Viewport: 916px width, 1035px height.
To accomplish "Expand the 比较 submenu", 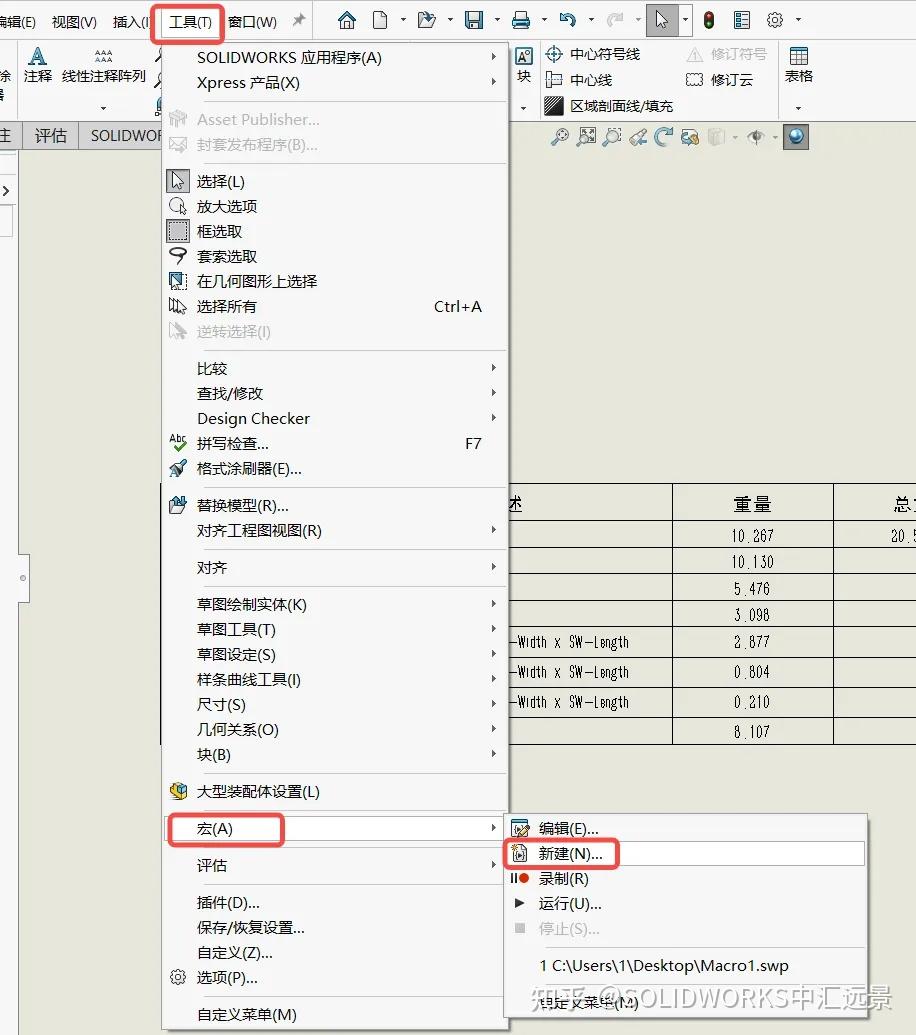I will (x=336, y=368).
